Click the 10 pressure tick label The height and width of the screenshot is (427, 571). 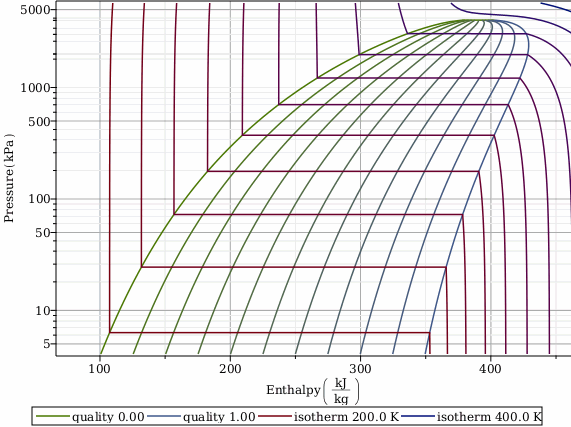(x=43, y=311)
